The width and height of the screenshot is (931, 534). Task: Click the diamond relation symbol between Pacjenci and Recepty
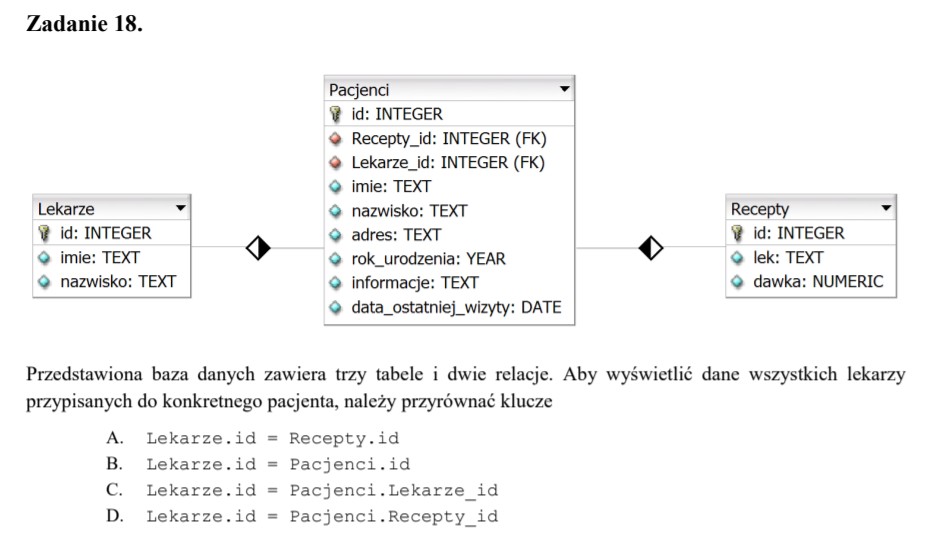coord(651,247)
